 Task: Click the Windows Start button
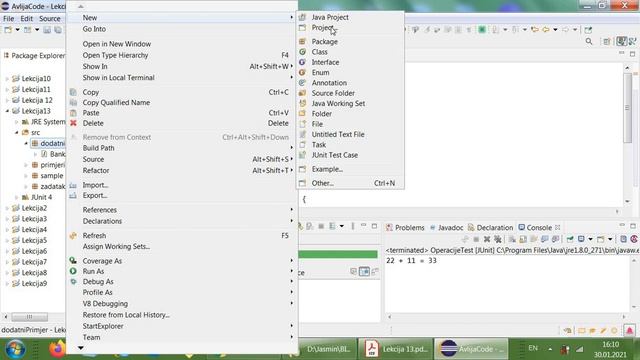pos(16,349)
